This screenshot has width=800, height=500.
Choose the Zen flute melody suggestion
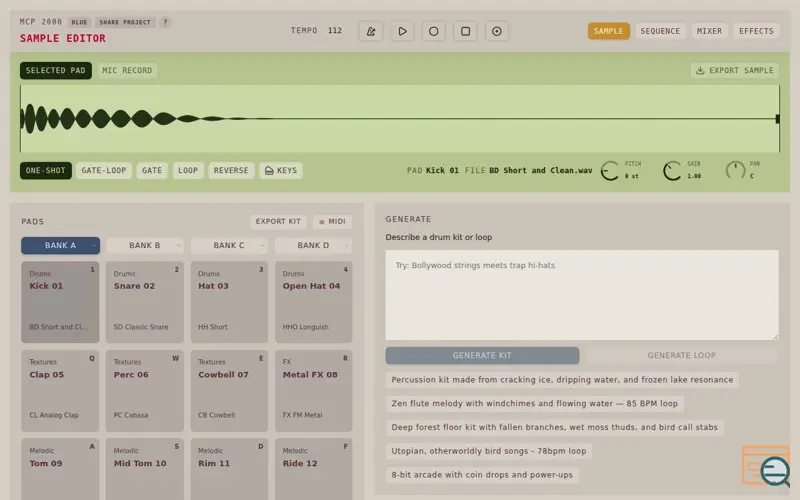pyautogui.click(x=534, y=404)
